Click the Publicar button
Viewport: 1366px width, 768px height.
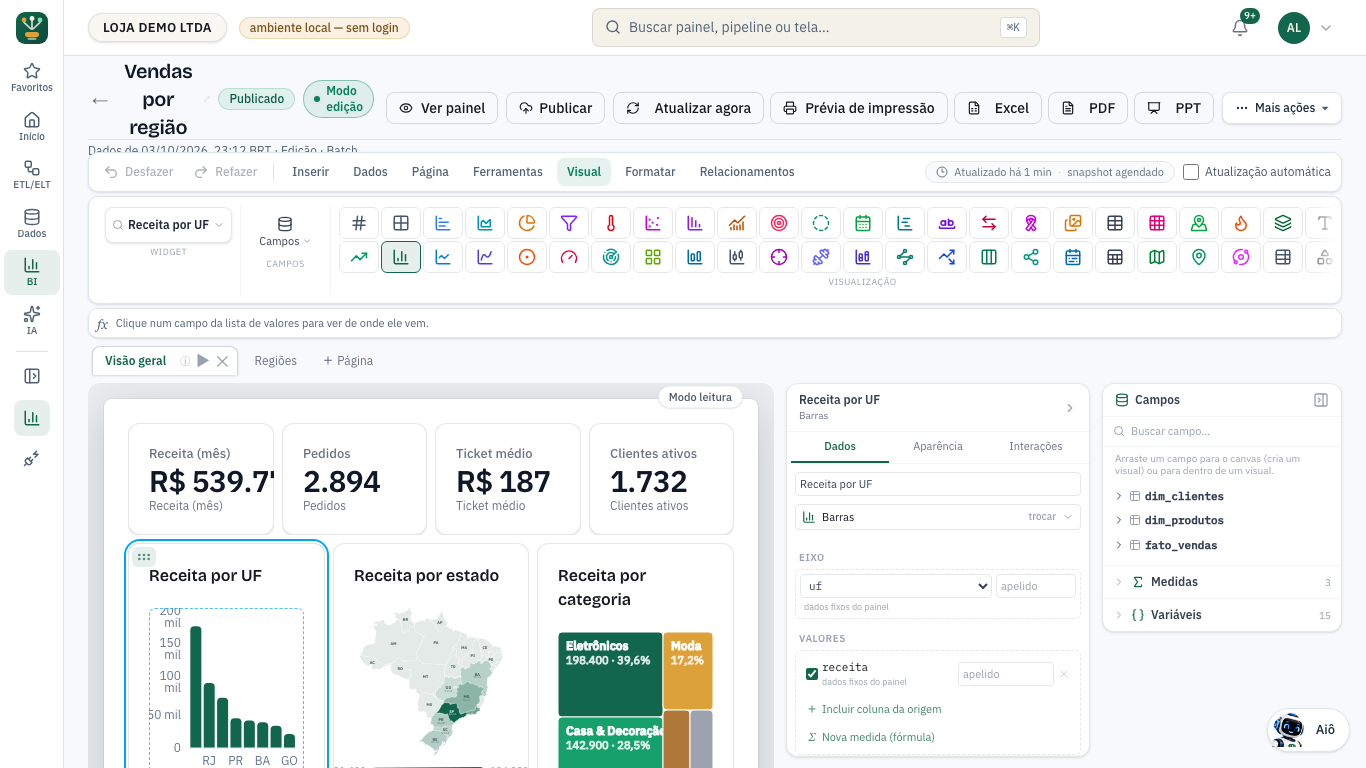click(555, 108)
